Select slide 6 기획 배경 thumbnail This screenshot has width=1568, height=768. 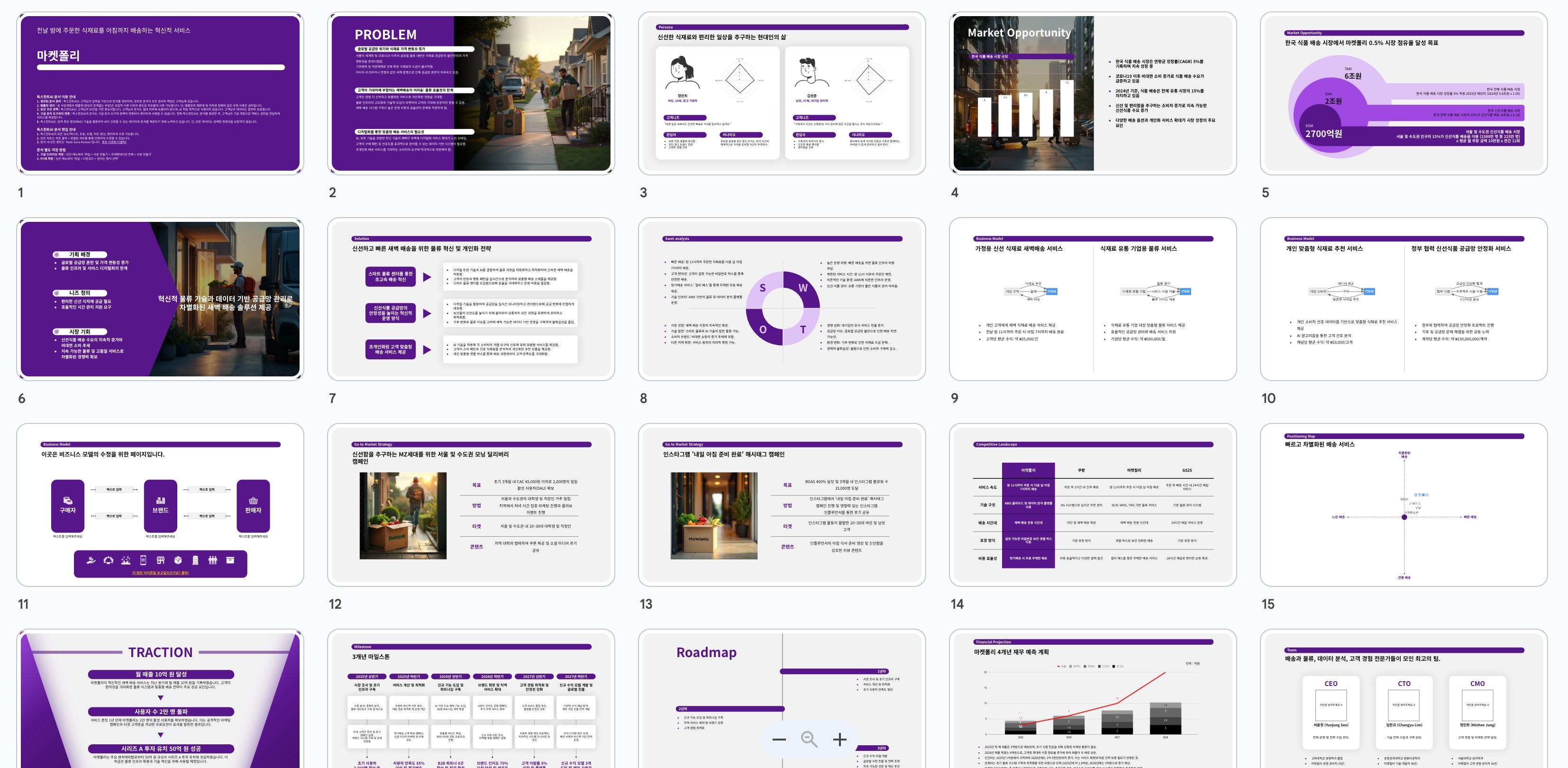[160, 299]
